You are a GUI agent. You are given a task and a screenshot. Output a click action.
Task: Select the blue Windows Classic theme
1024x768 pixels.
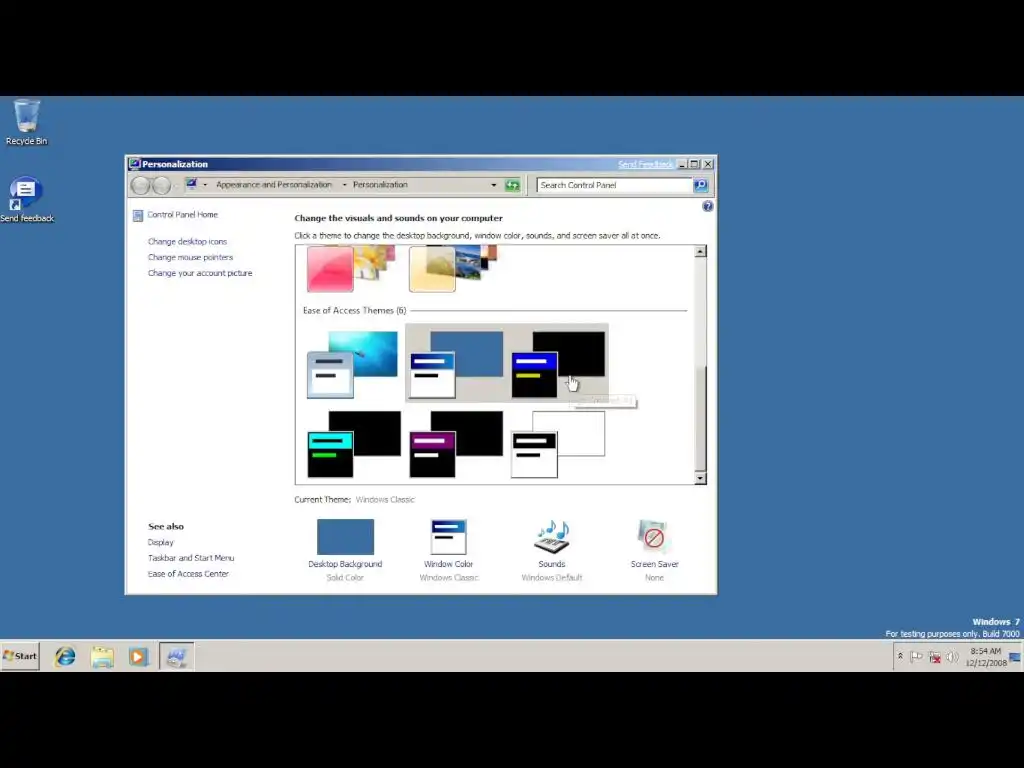[456, 364]
